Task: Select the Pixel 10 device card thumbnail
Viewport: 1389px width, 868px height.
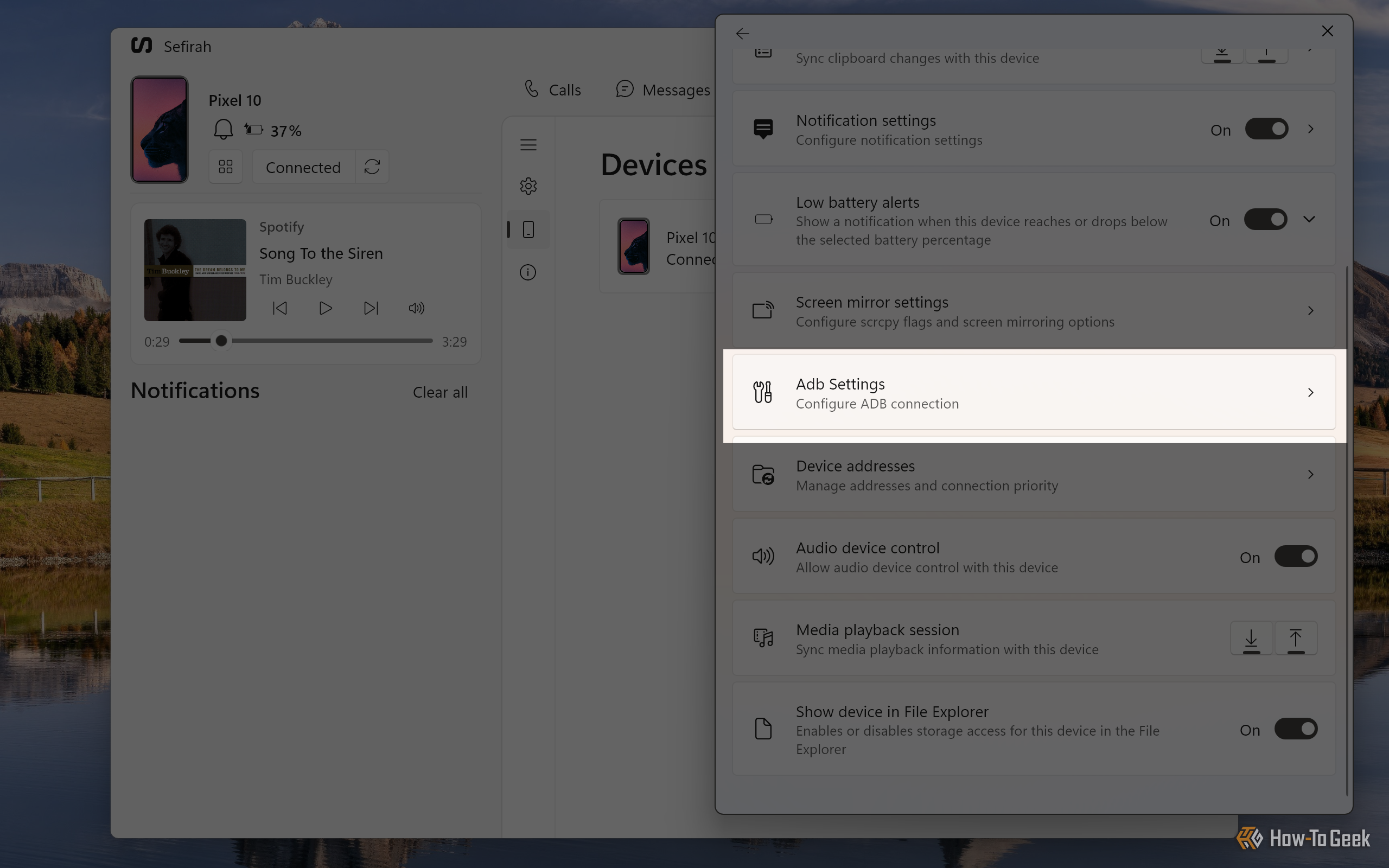Action: tap(634, 246)
